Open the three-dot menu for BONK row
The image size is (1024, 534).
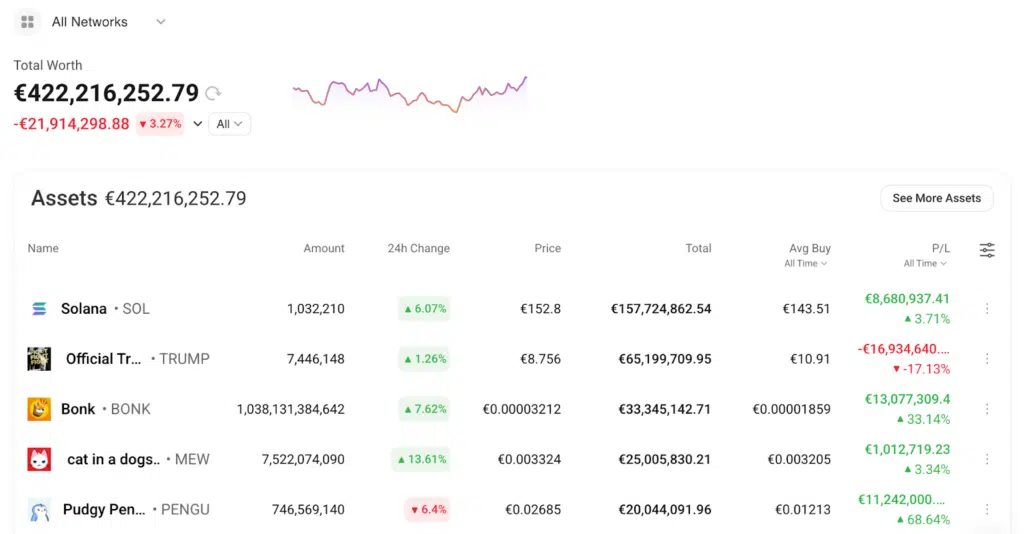[x=987, y=409]
